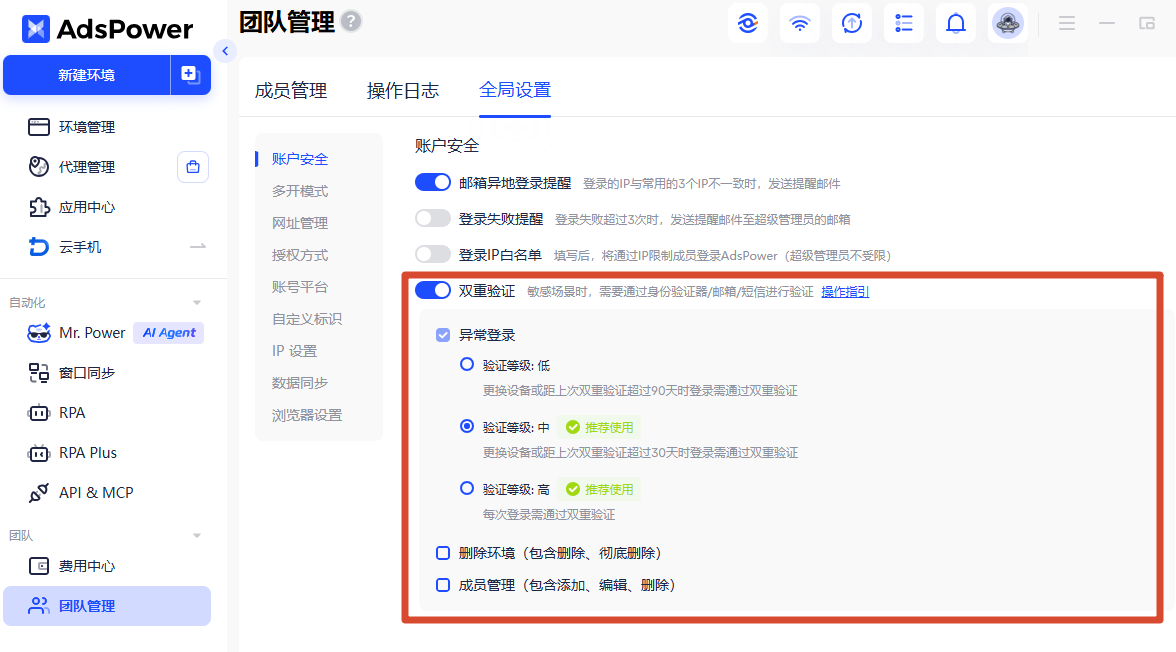Click the 费用中心 wallet icon

click(x=38, y=566)
